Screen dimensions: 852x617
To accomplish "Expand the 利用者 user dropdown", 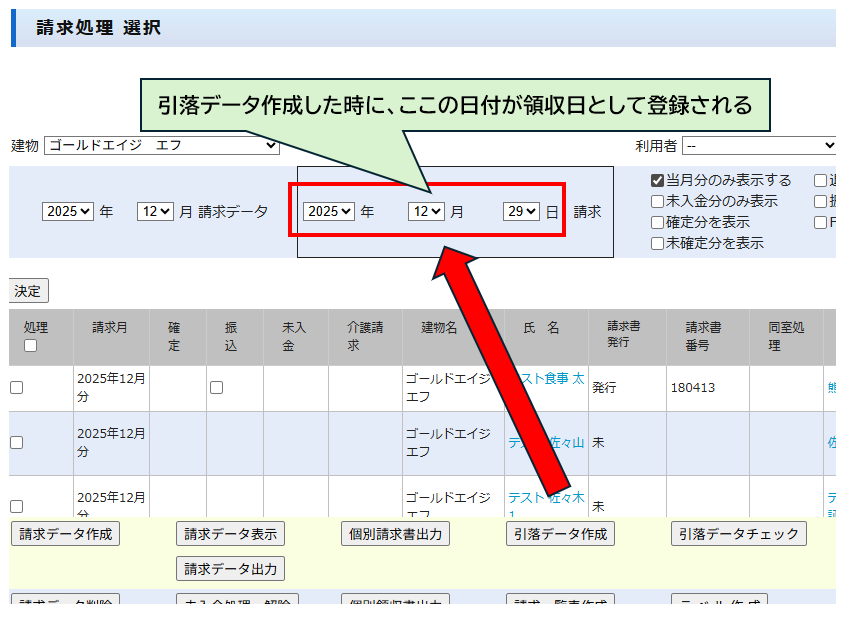I will tap(758, 146).
